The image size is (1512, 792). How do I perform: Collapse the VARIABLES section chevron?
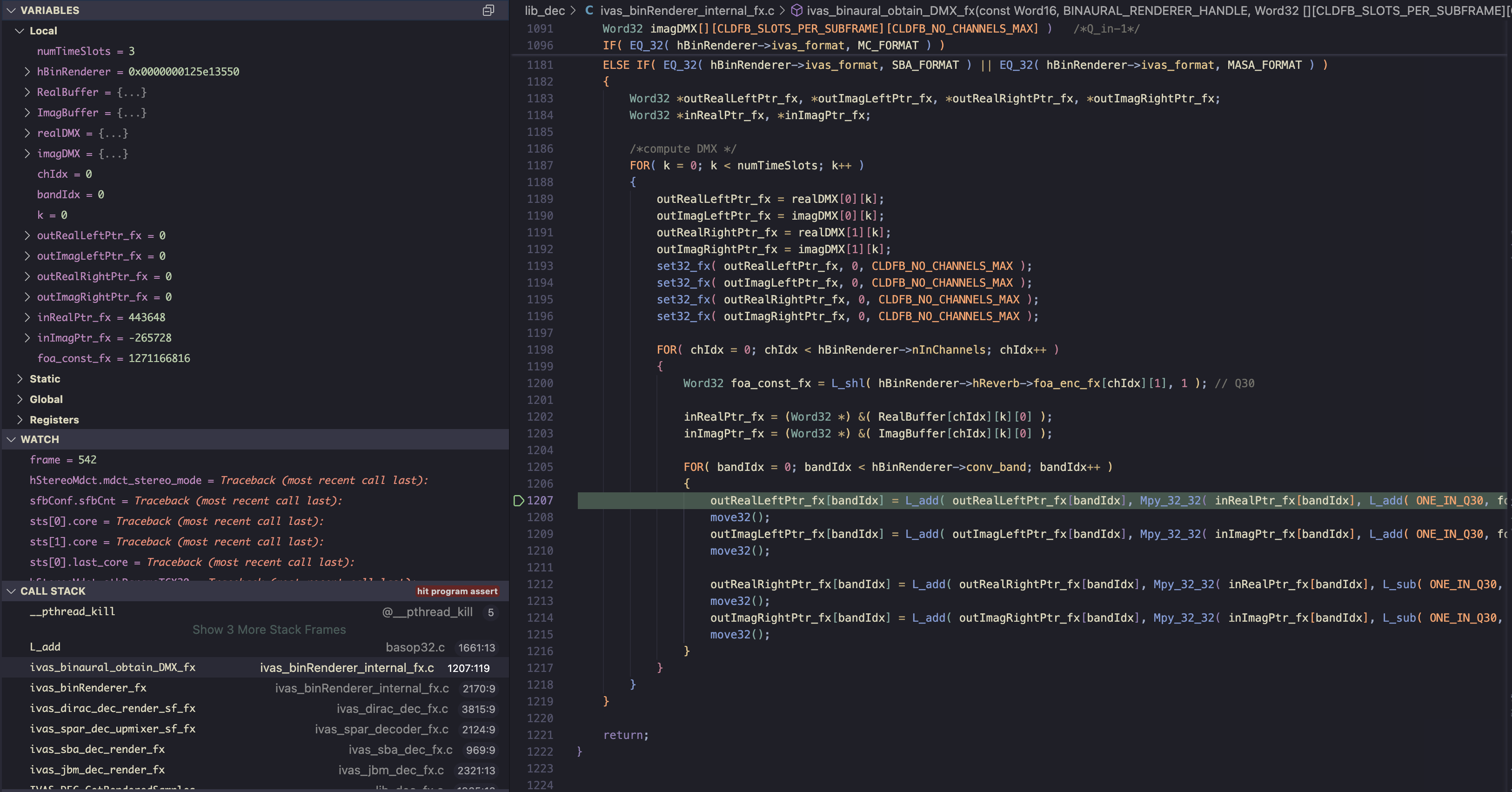pyautogui.click(x=11, y=10)
